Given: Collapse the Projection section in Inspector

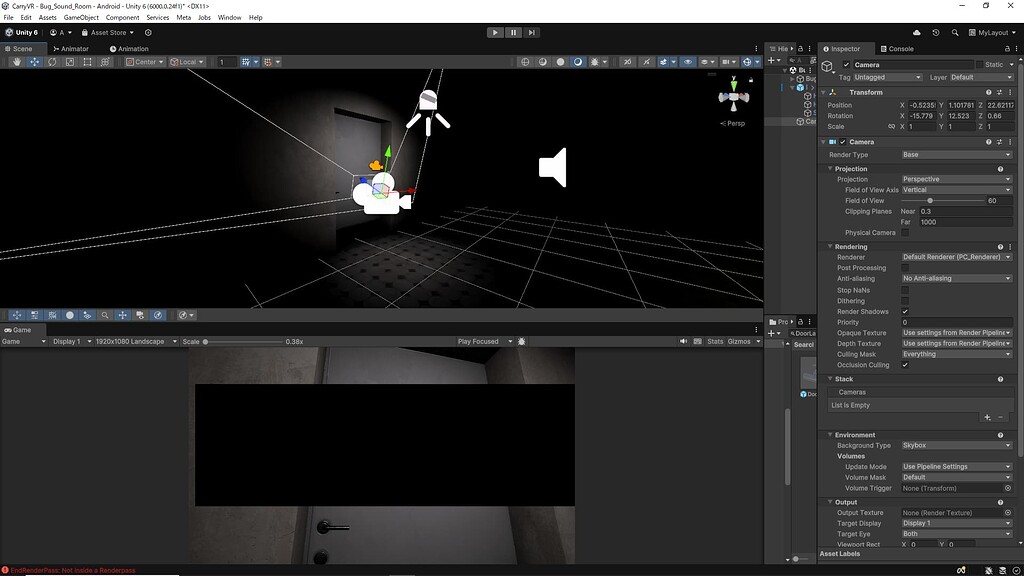Looking at the screenshot, I should coord(830,168).
